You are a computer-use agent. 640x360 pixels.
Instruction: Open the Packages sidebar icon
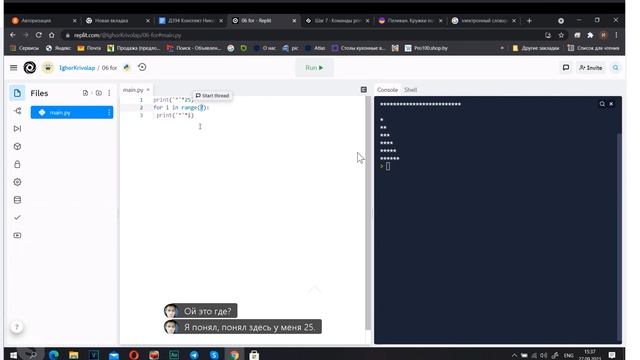click(x=17, y=147)
